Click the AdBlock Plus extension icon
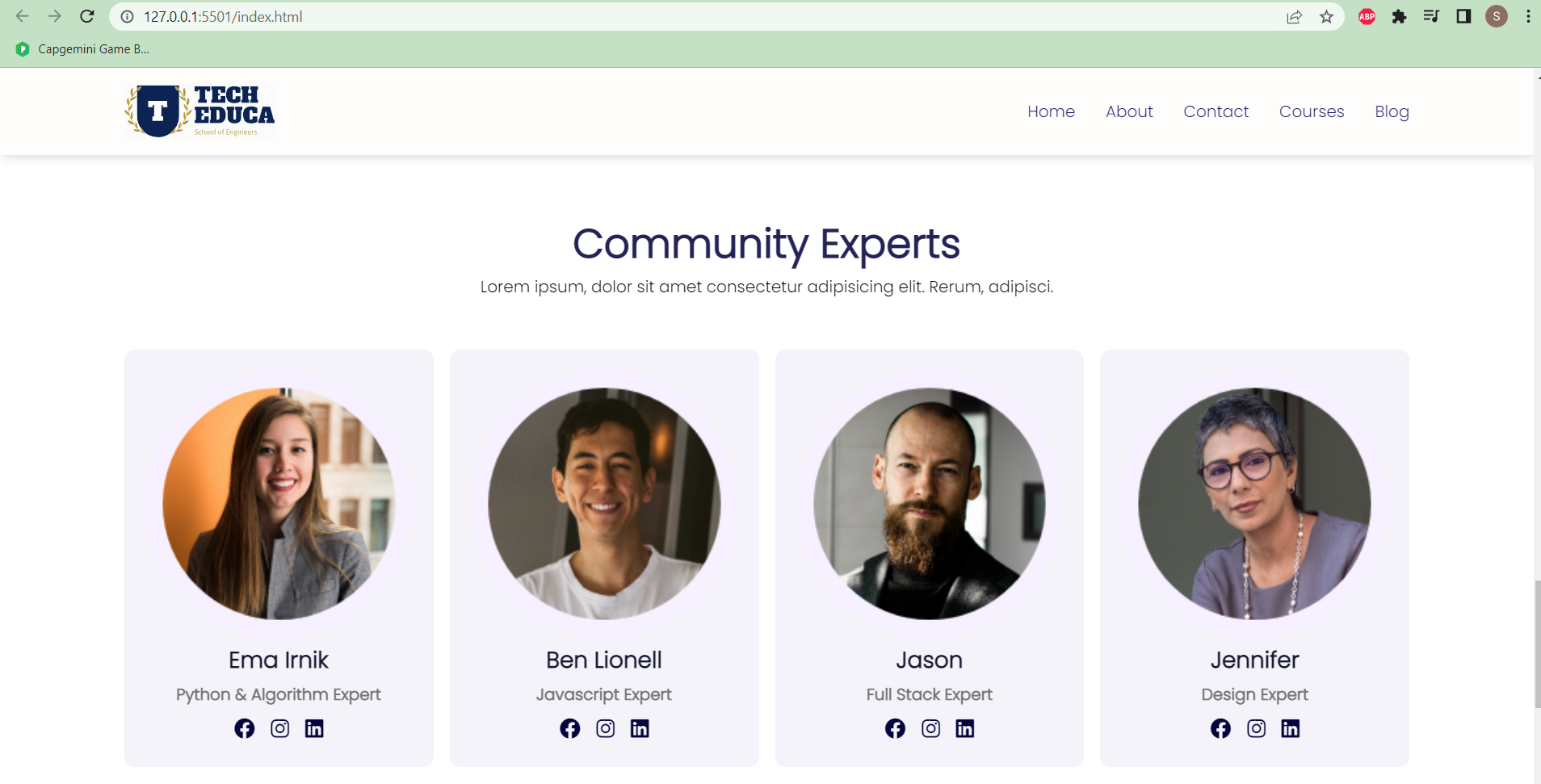Image resolution: width=1541 pixels, height=784 pixels. (x=1367, y=16)
